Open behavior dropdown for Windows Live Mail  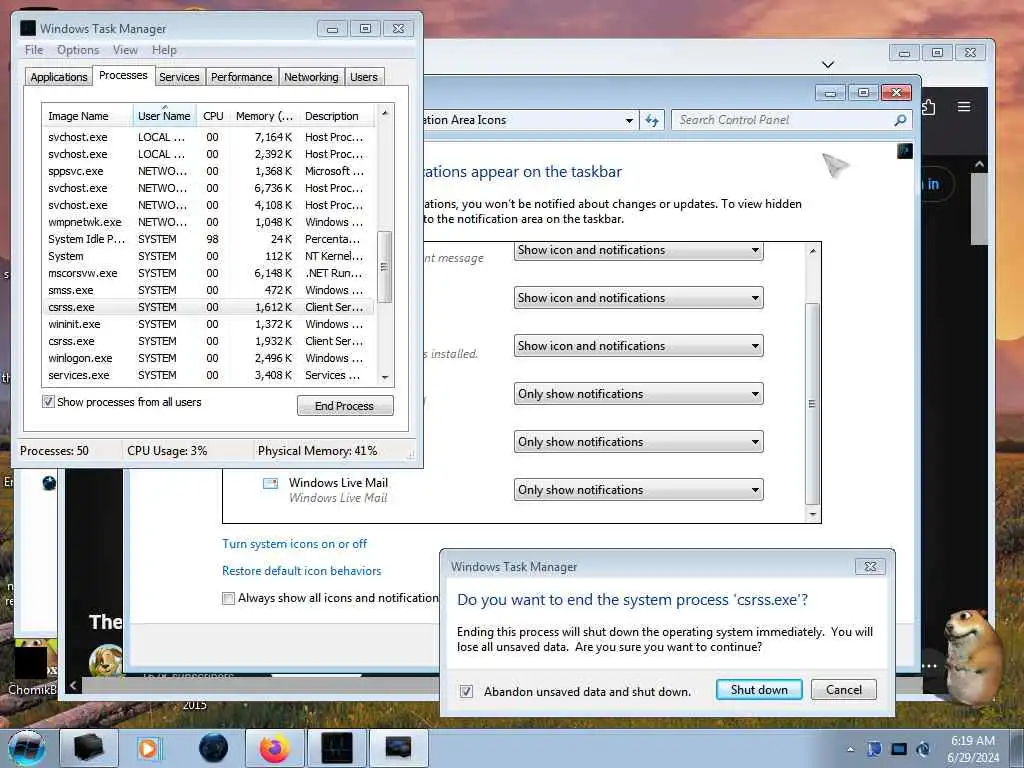[638, 490]
